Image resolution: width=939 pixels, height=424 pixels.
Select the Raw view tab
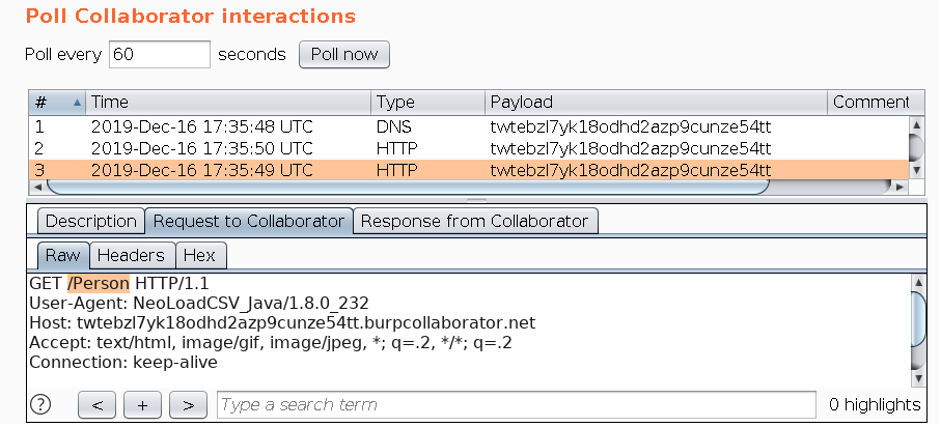pyautogui.click(x=63, y=256)
